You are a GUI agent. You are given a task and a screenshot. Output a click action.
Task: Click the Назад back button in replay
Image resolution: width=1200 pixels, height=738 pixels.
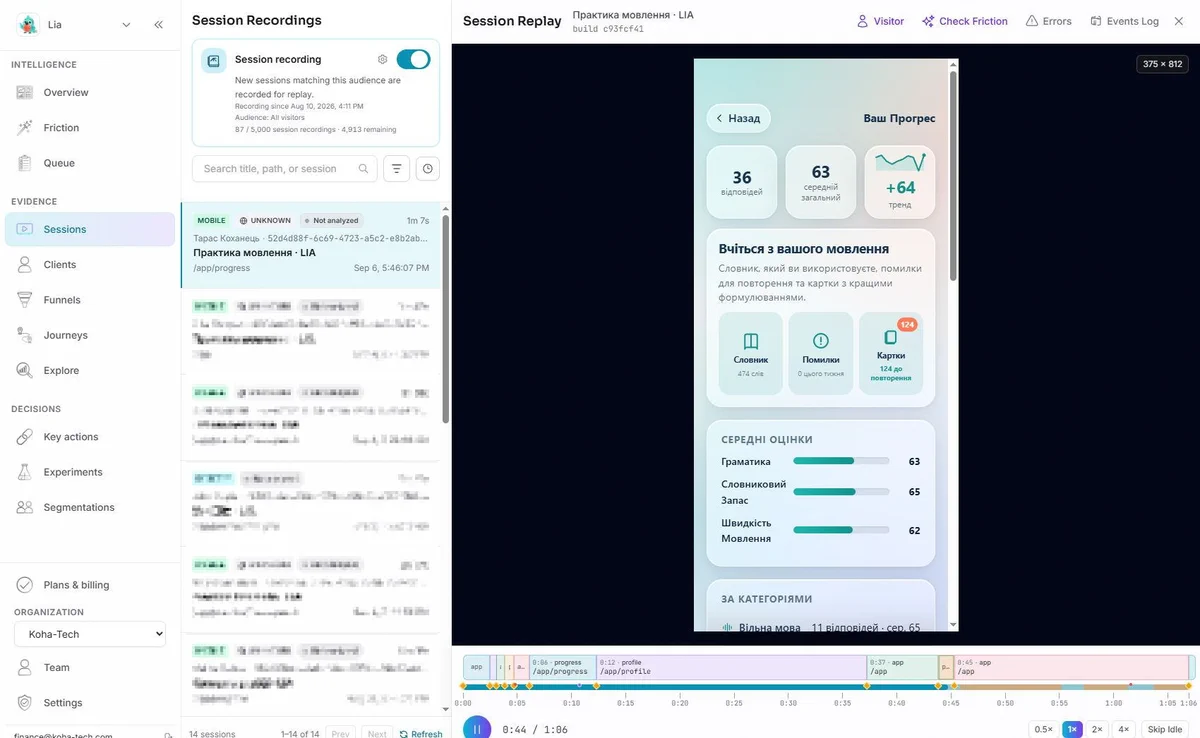tap(739, 118)
